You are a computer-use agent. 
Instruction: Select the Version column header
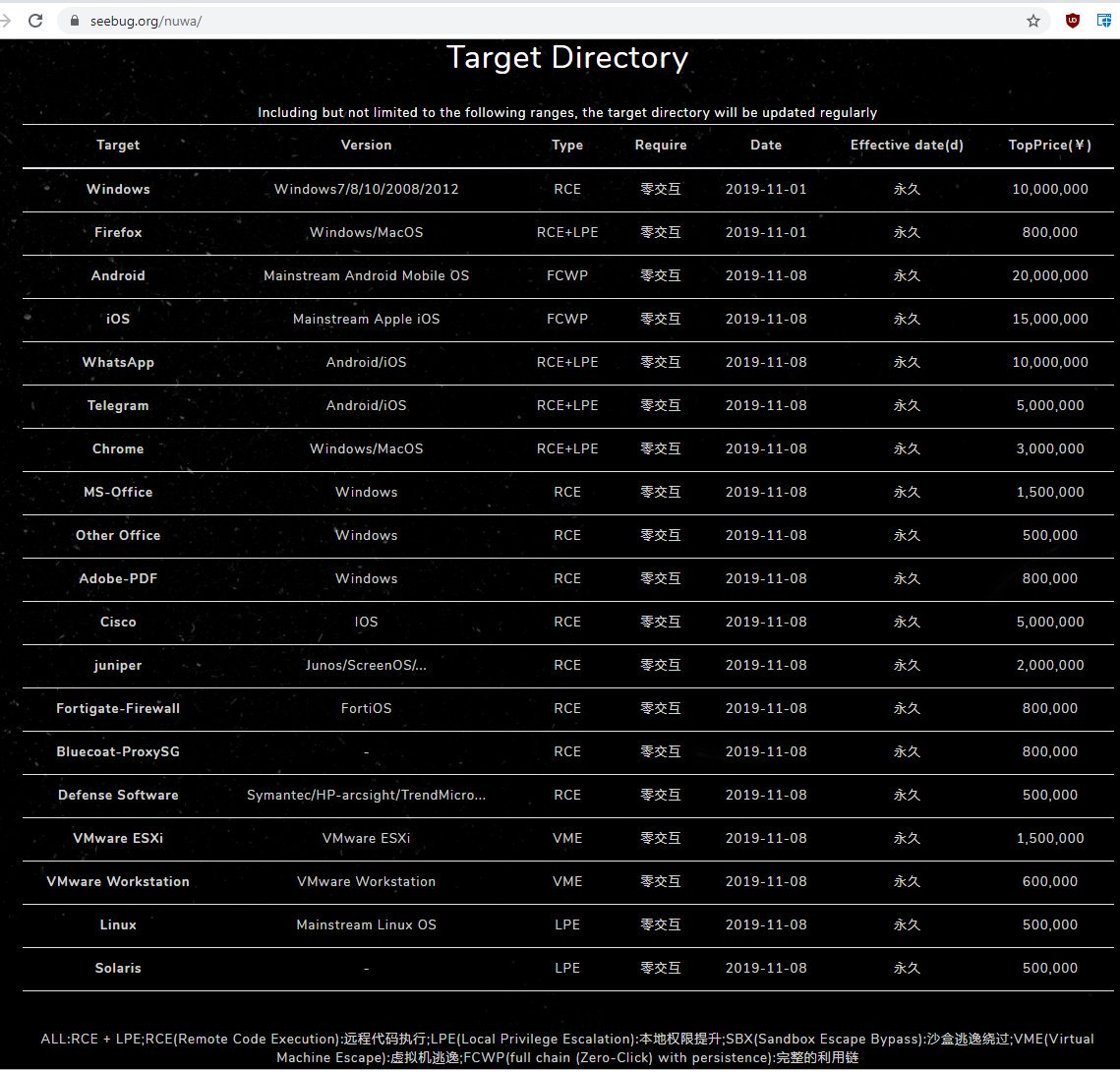tap(367, 145)
